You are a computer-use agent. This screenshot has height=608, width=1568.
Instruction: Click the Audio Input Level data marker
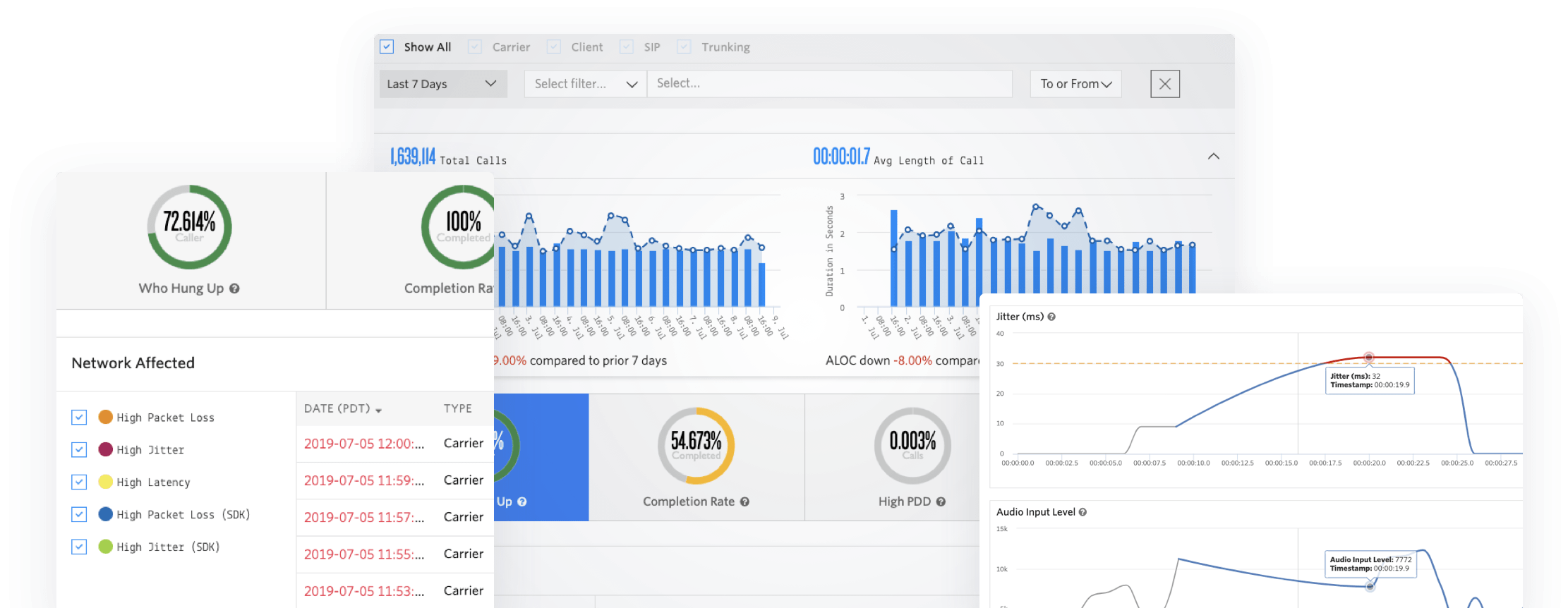(1370, 586)
